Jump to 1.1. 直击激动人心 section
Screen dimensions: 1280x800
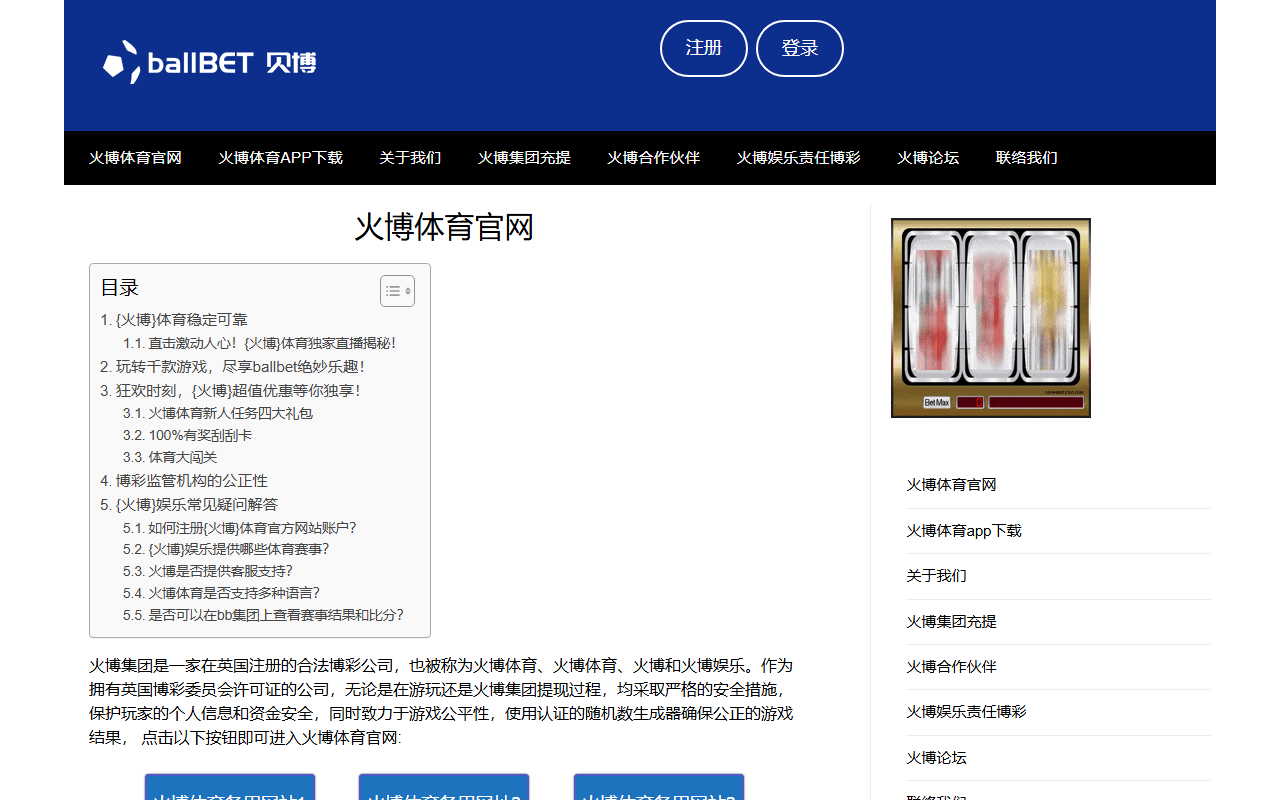click(260, 343)
